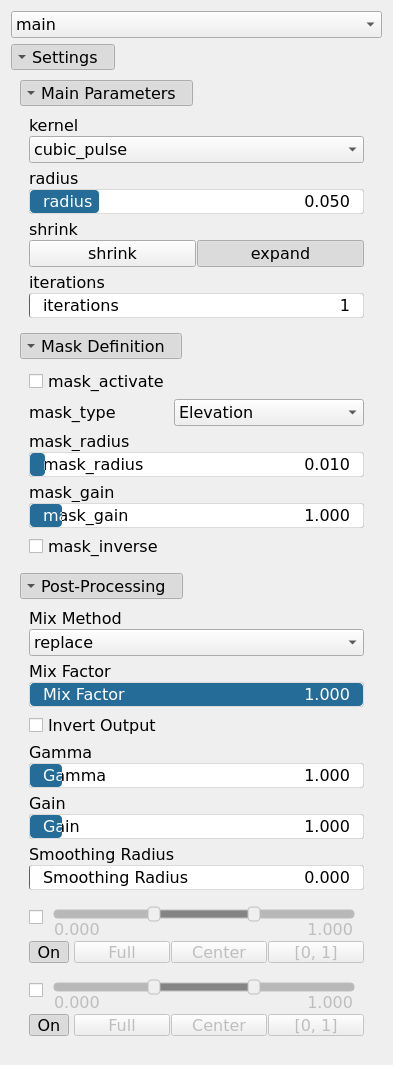Click the left handle of the first range slider
Viewport: 393px width, 1065px height.
pos(154,914)
